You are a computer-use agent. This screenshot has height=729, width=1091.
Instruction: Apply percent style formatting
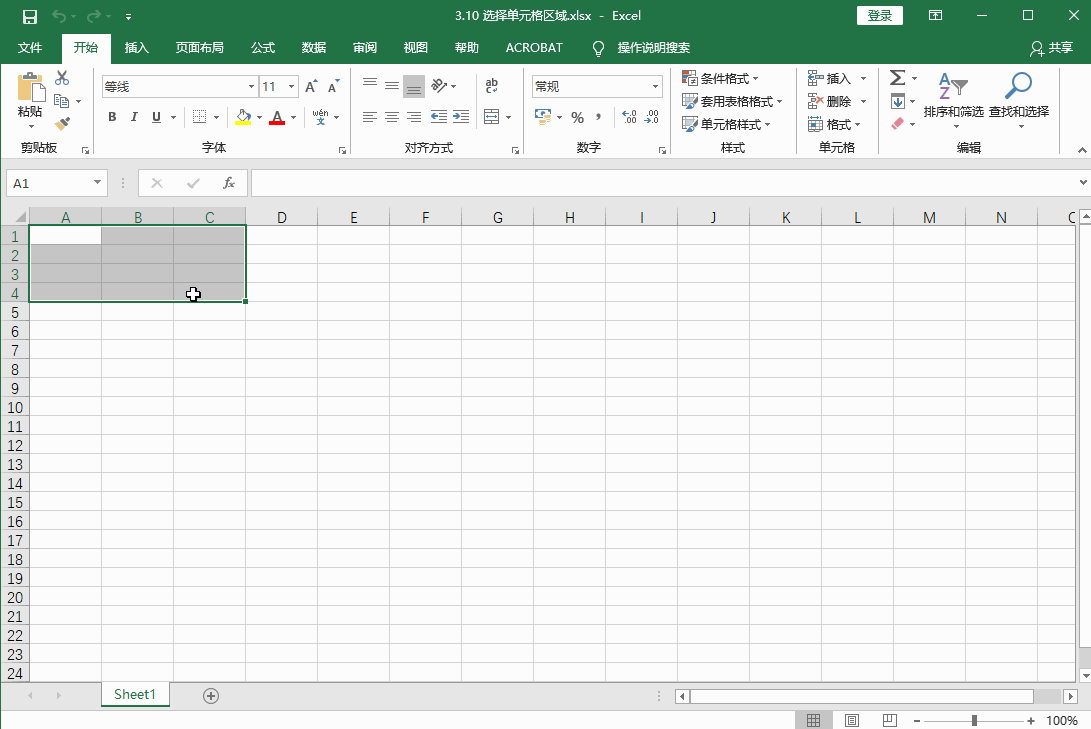[577, 117]
